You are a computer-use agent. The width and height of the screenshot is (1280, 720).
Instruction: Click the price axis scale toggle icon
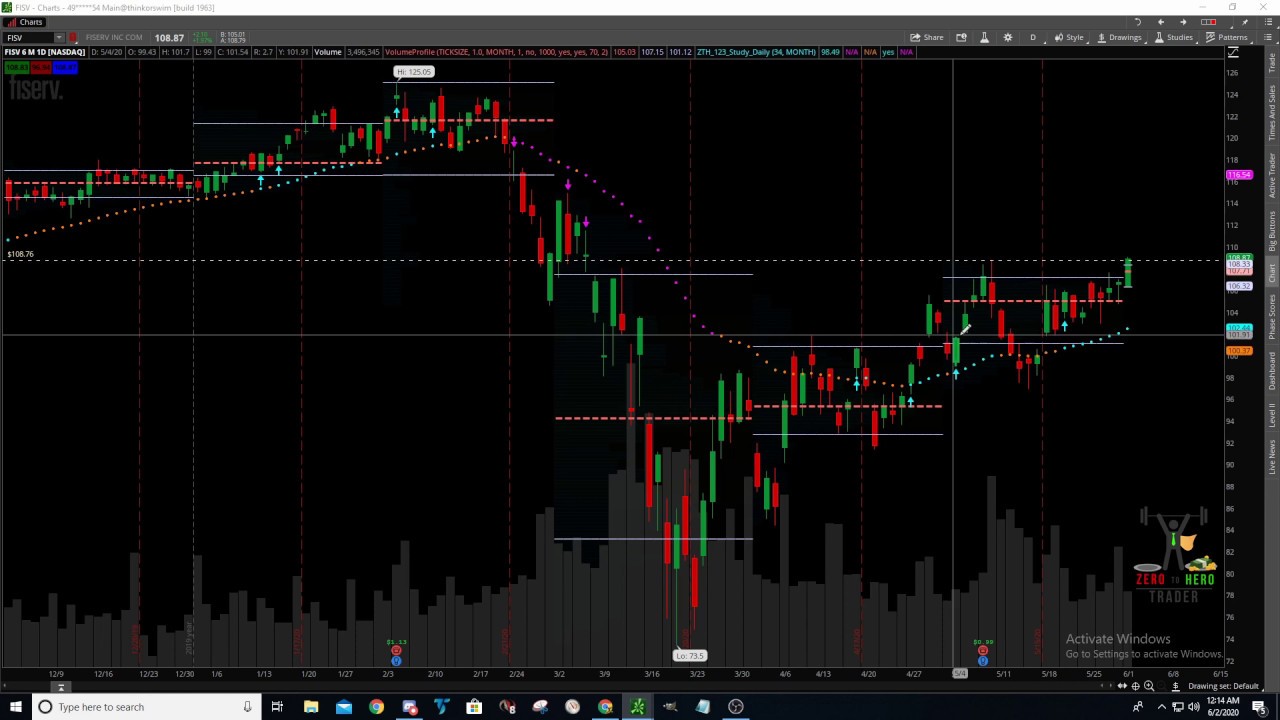click(x=1234, y=52)
